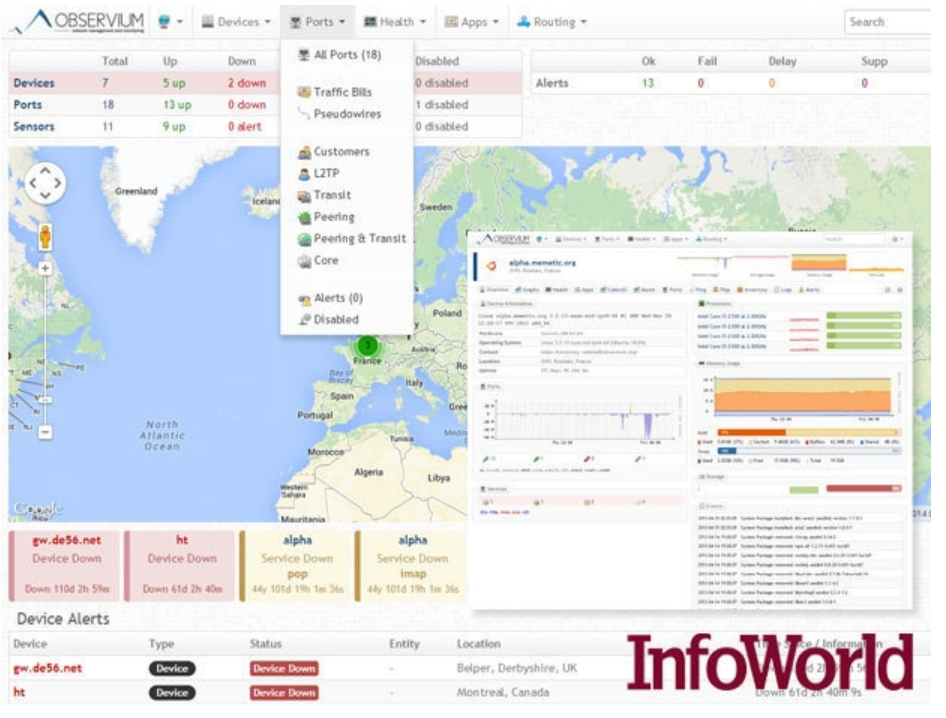Open Traffic Bills from Ports menu
The height and width of the screenshot is (718, 946).
click(x=335, y=92)
